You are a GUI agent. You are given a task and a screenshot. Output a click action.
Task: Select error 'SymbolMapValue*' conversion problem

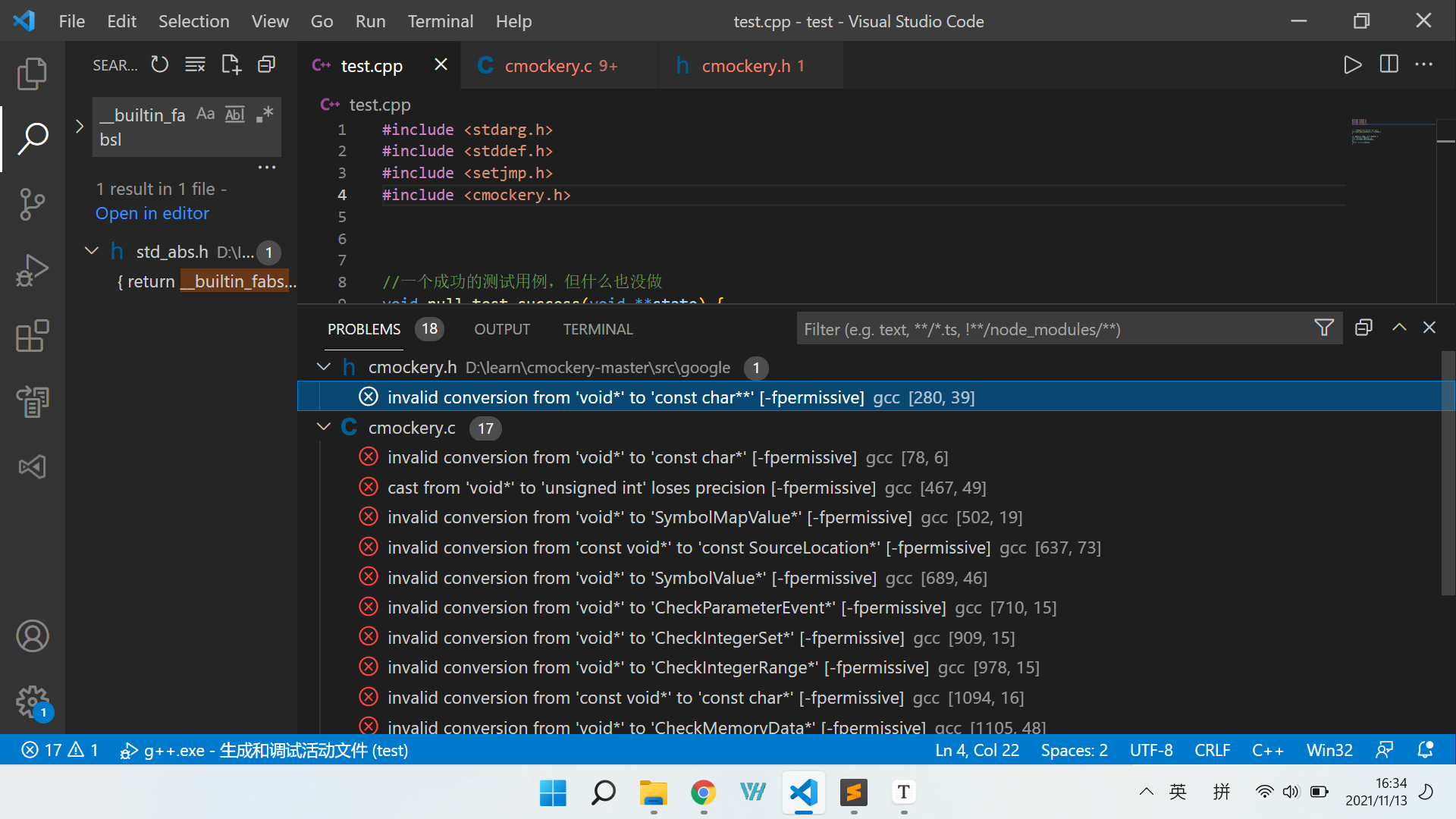pos(705,517)
